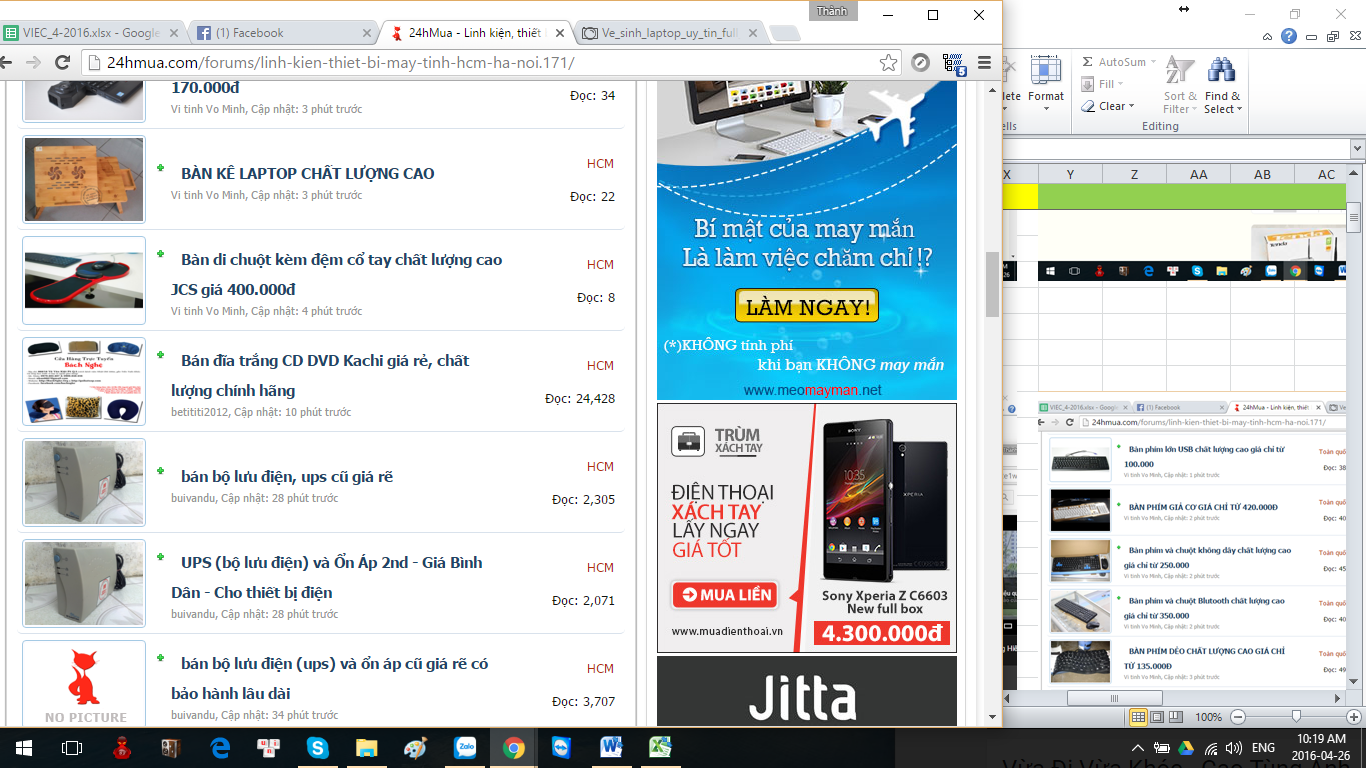Click Excel zoom in plus button
The height and width of the screenshot is (768, 1366).
(x=1355, y=717)
